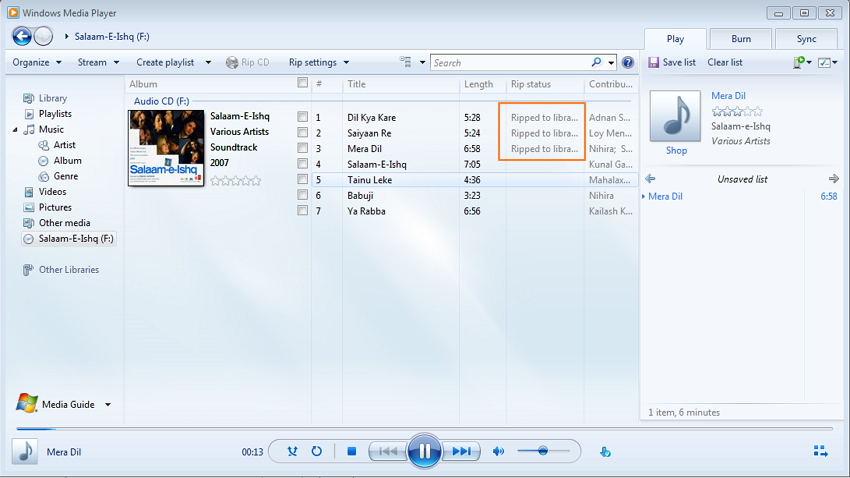This screenshot has width=850, height=478.
Task: Open Help with the question mark icon
Action: (628, 62)
